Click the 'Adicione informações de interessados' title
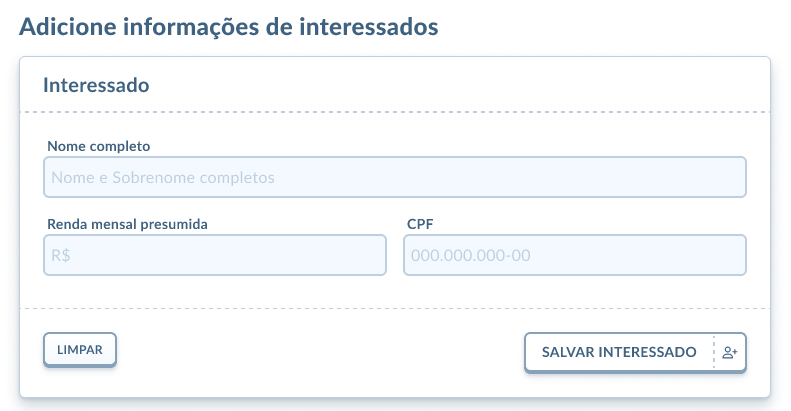Viewport: 791px width, 411px height. tap(229, 27)
